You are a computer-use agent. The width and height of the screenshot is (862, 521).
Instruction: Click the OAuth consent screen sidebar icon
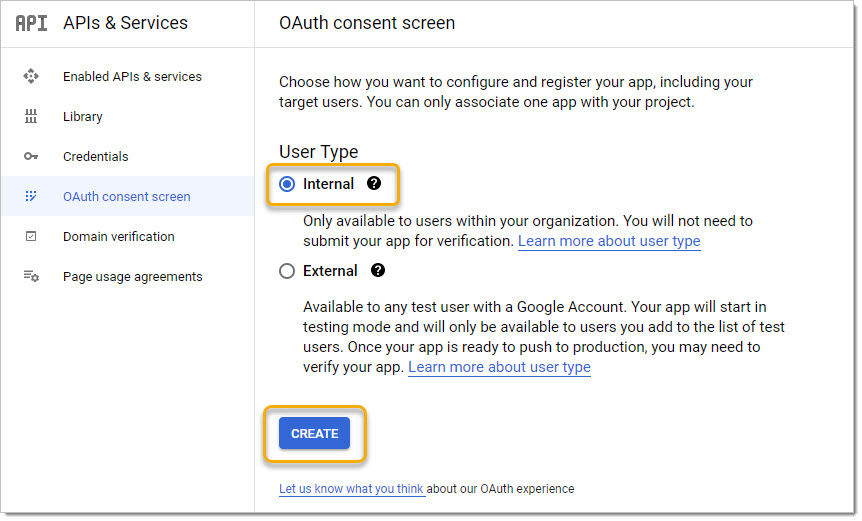pyautogui.click(x=31, y=196)
